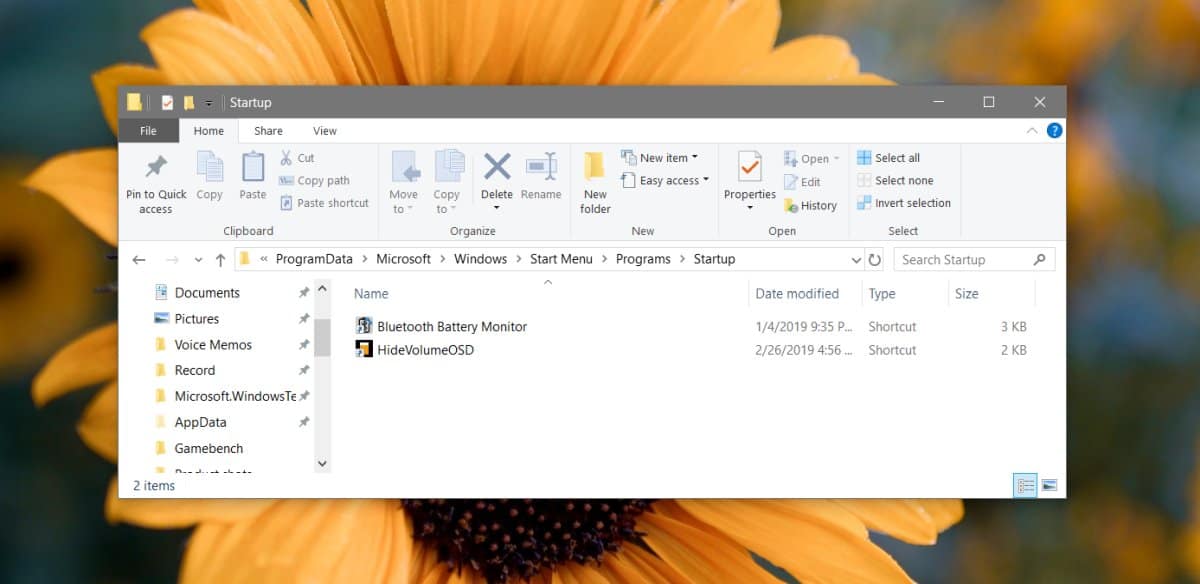This screenshot has height=584, width=1200.
Task: Click the New folder icon
Action: click(595, 166)
